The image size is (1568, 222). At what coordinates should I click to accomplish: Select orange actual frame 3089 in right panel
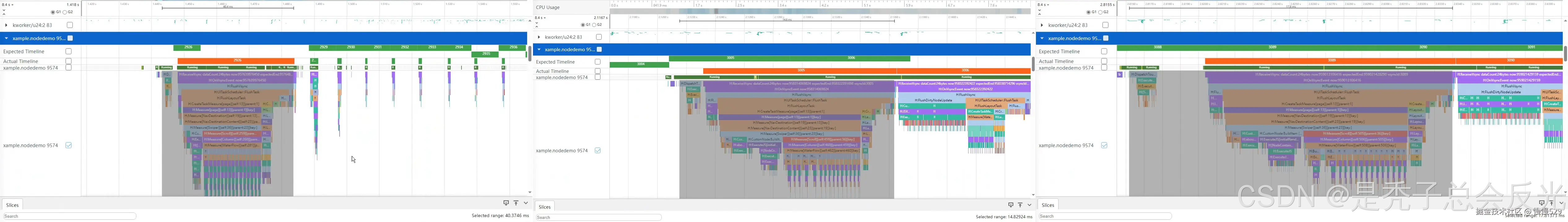1331,60
